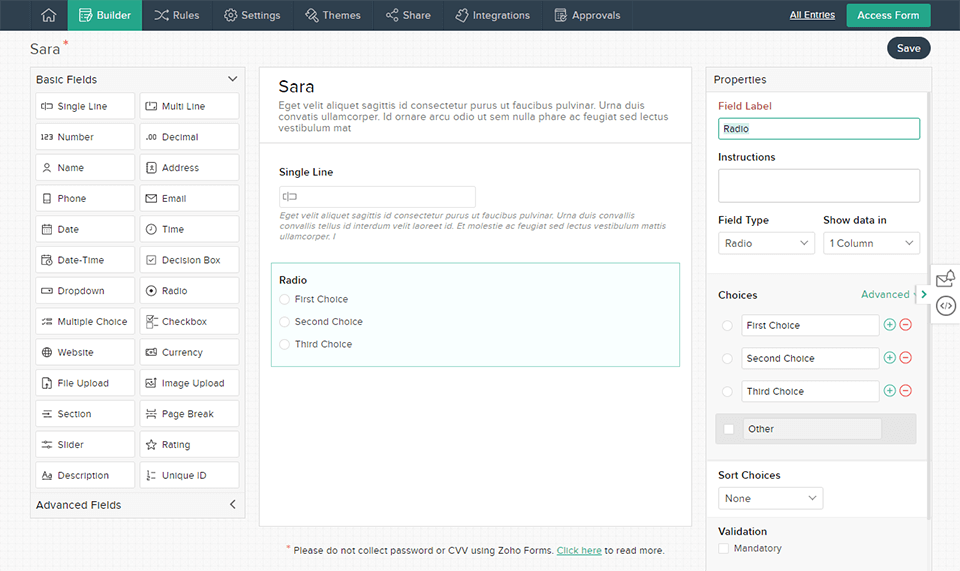Add a Multi Line field
The height and width of the screenshot is (571, 960).
(x=189, y=106)
